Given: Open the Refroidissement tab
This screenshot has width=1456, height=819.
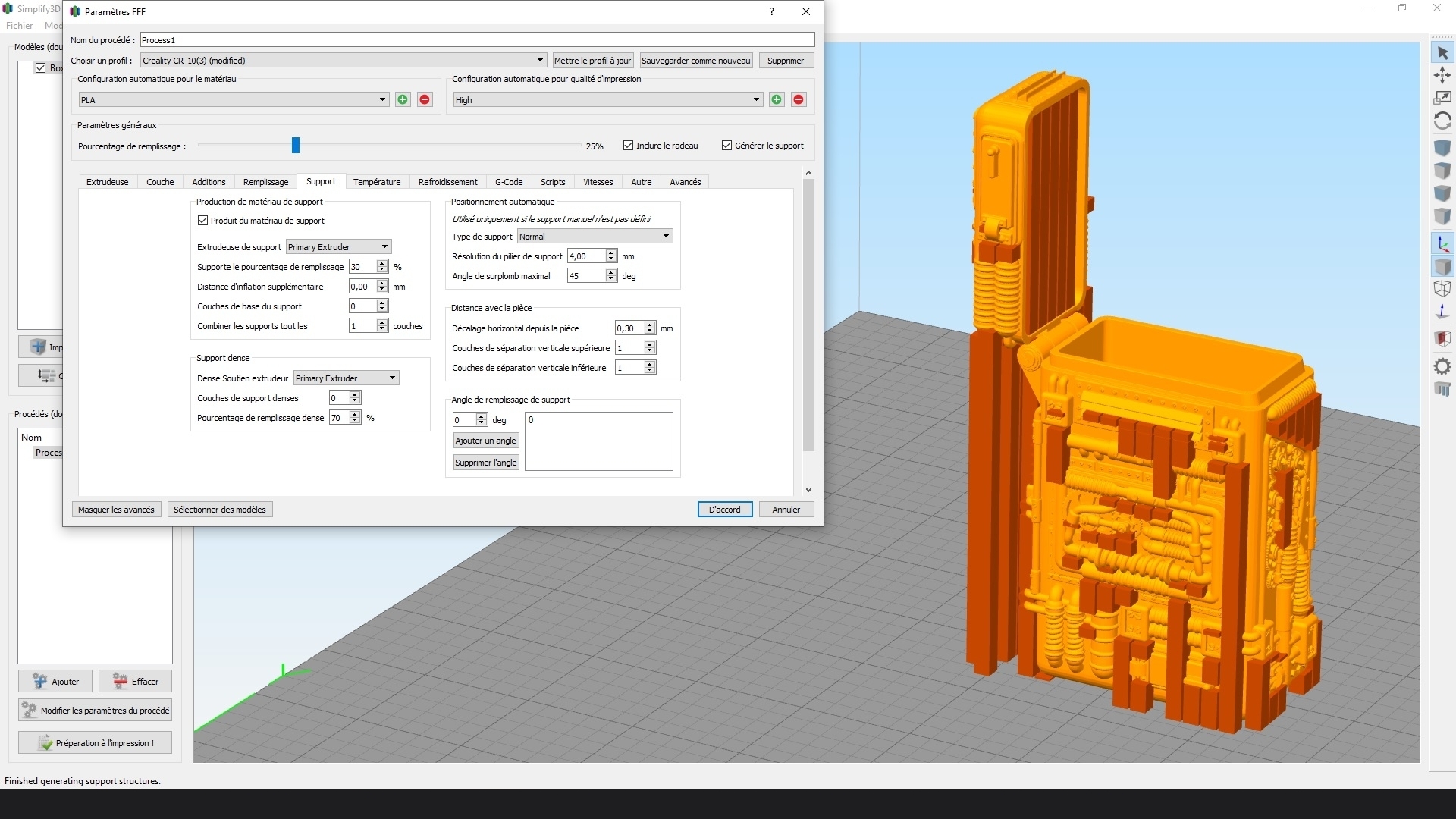Looking at the screenshot, I should click(447, 182).
